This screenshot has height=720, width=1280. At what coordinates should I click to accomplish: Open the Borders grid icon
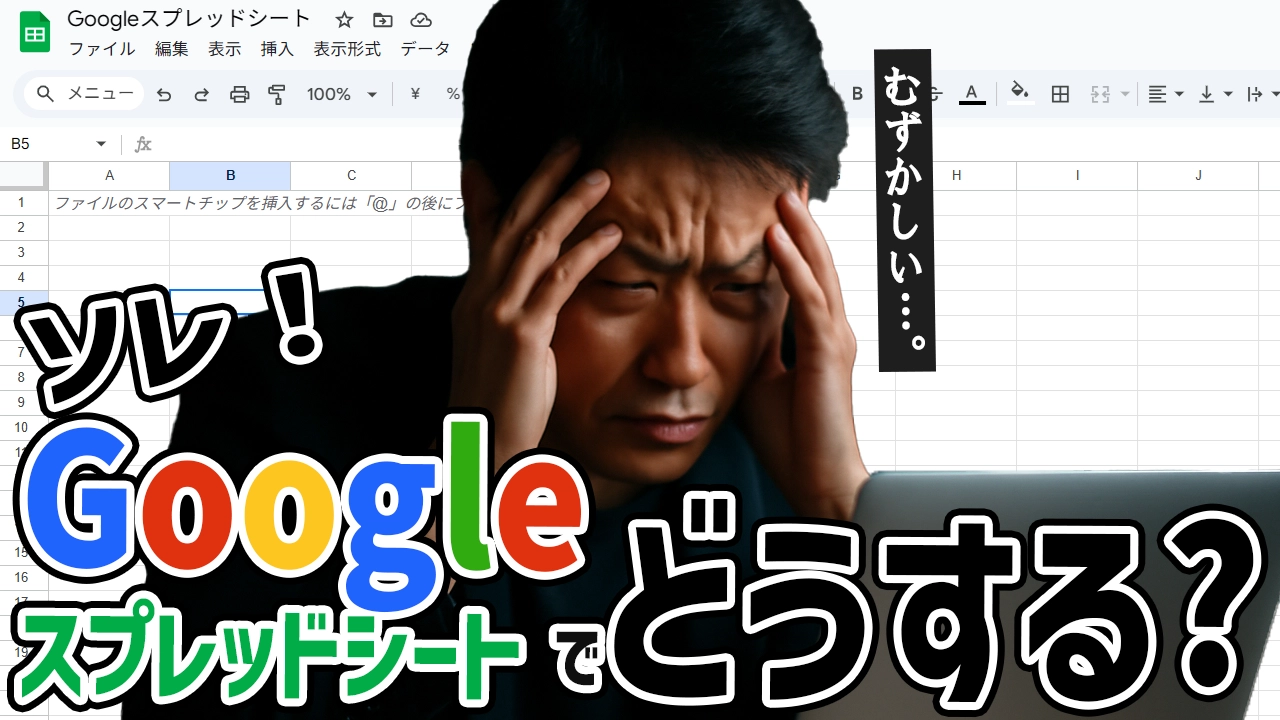pyautogui.click(x=1060, y=94)
